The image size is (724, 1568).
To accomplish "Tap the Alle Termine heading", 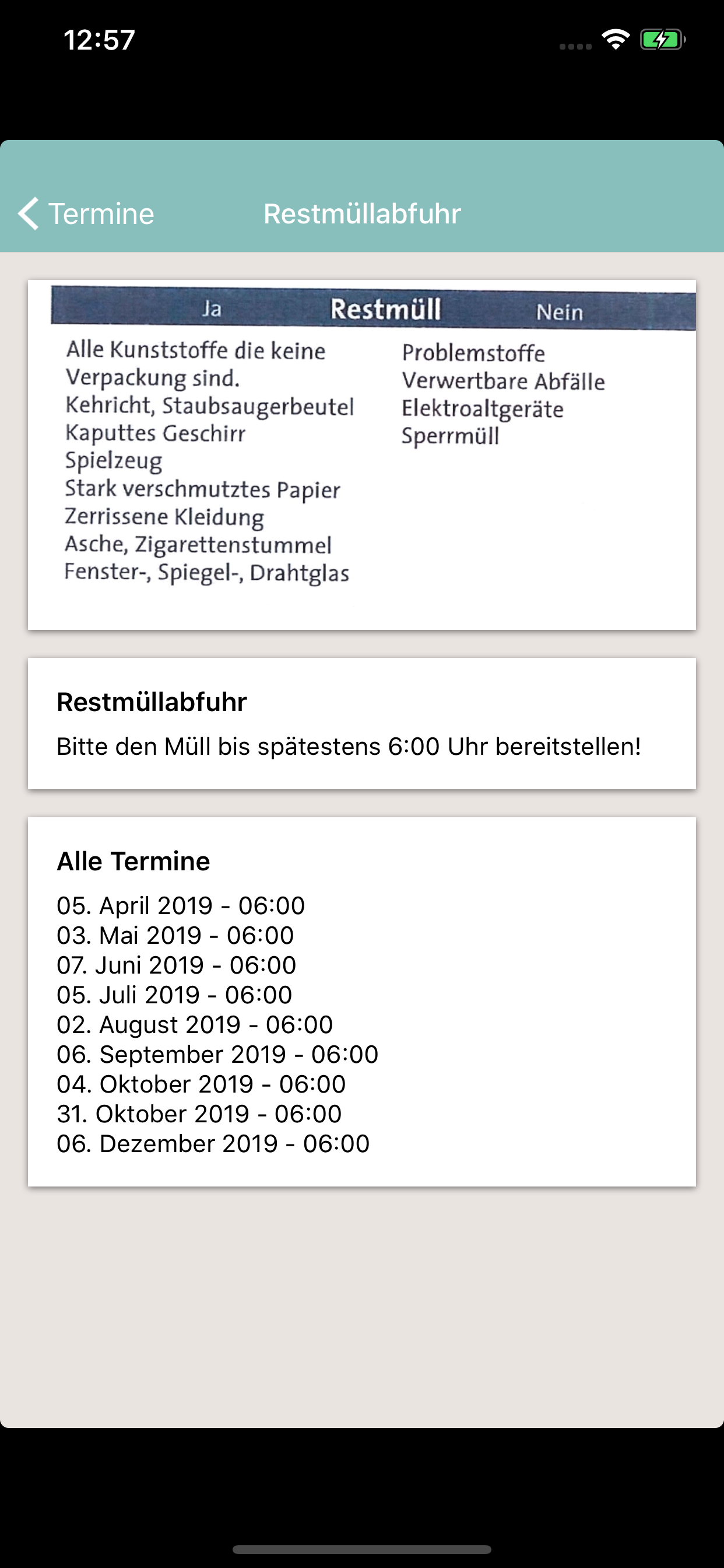I will tap(133, 862).
